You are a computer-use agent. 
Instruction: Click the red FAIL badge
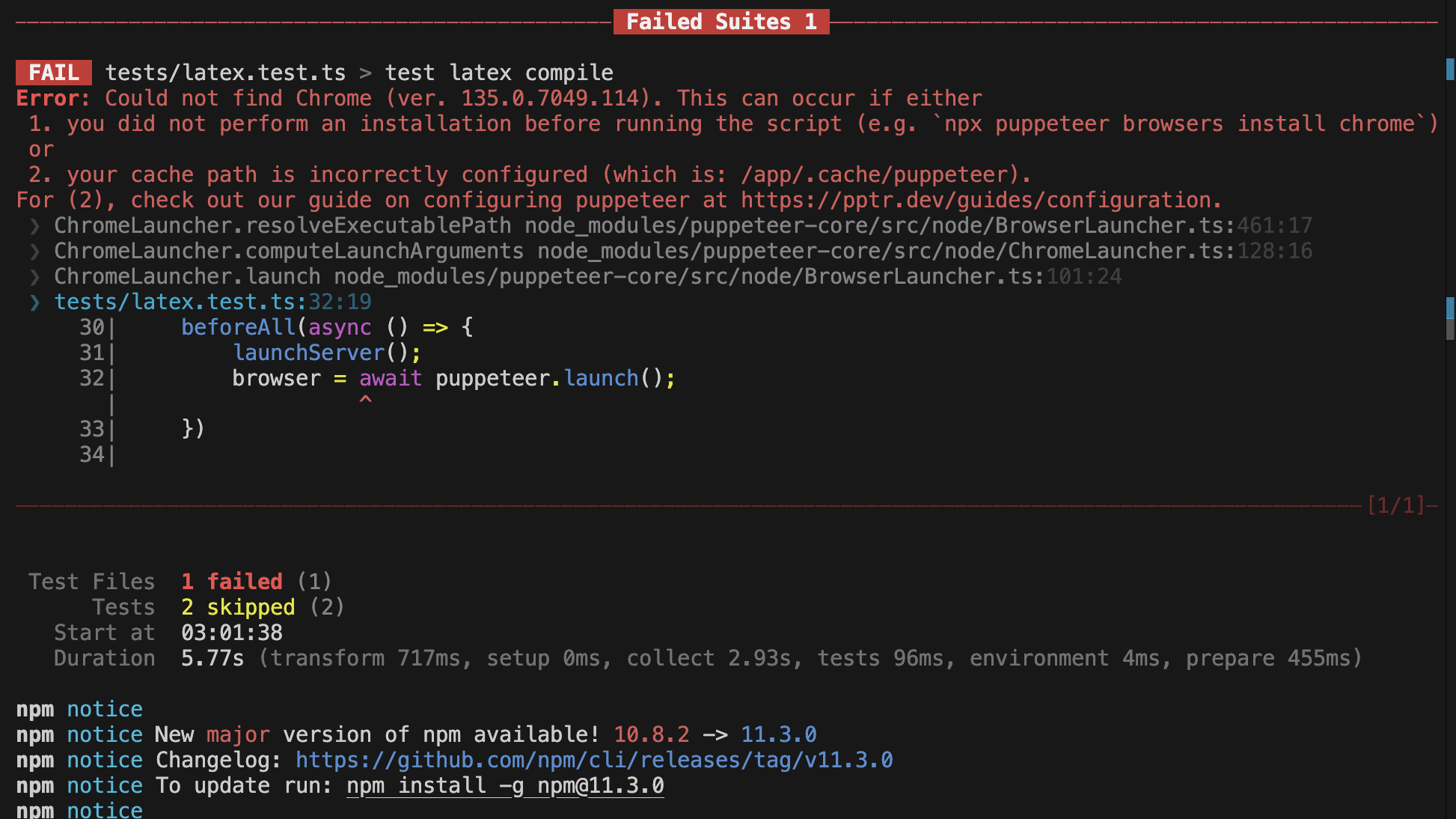point(54,73)
